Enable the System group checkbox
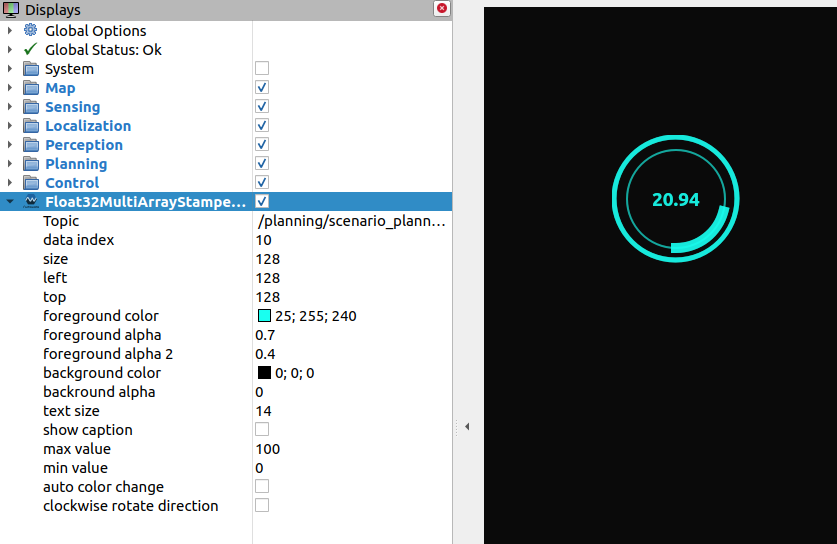 262,69
